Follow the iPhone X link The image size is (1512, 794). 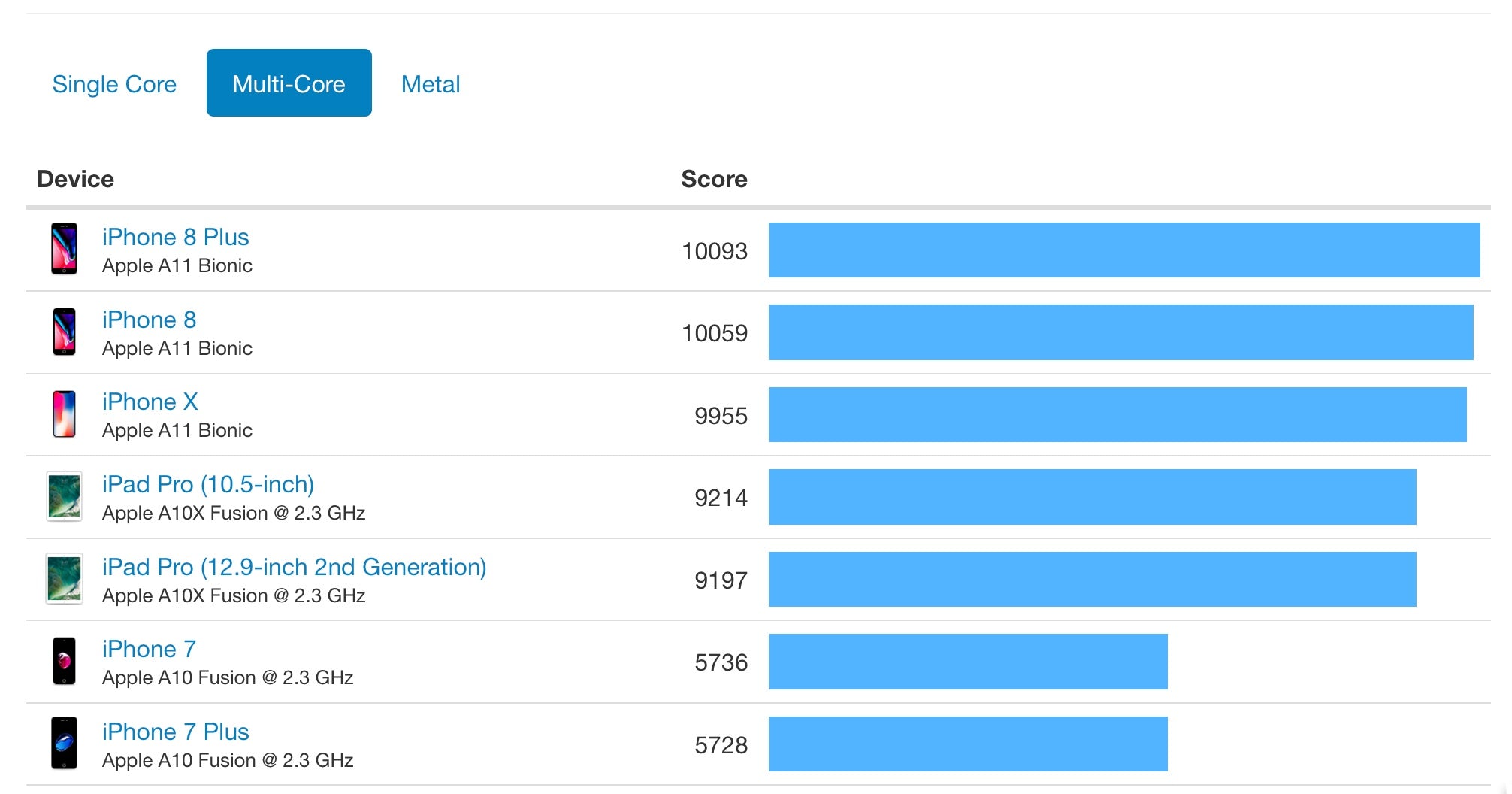[x=150, y=402]
